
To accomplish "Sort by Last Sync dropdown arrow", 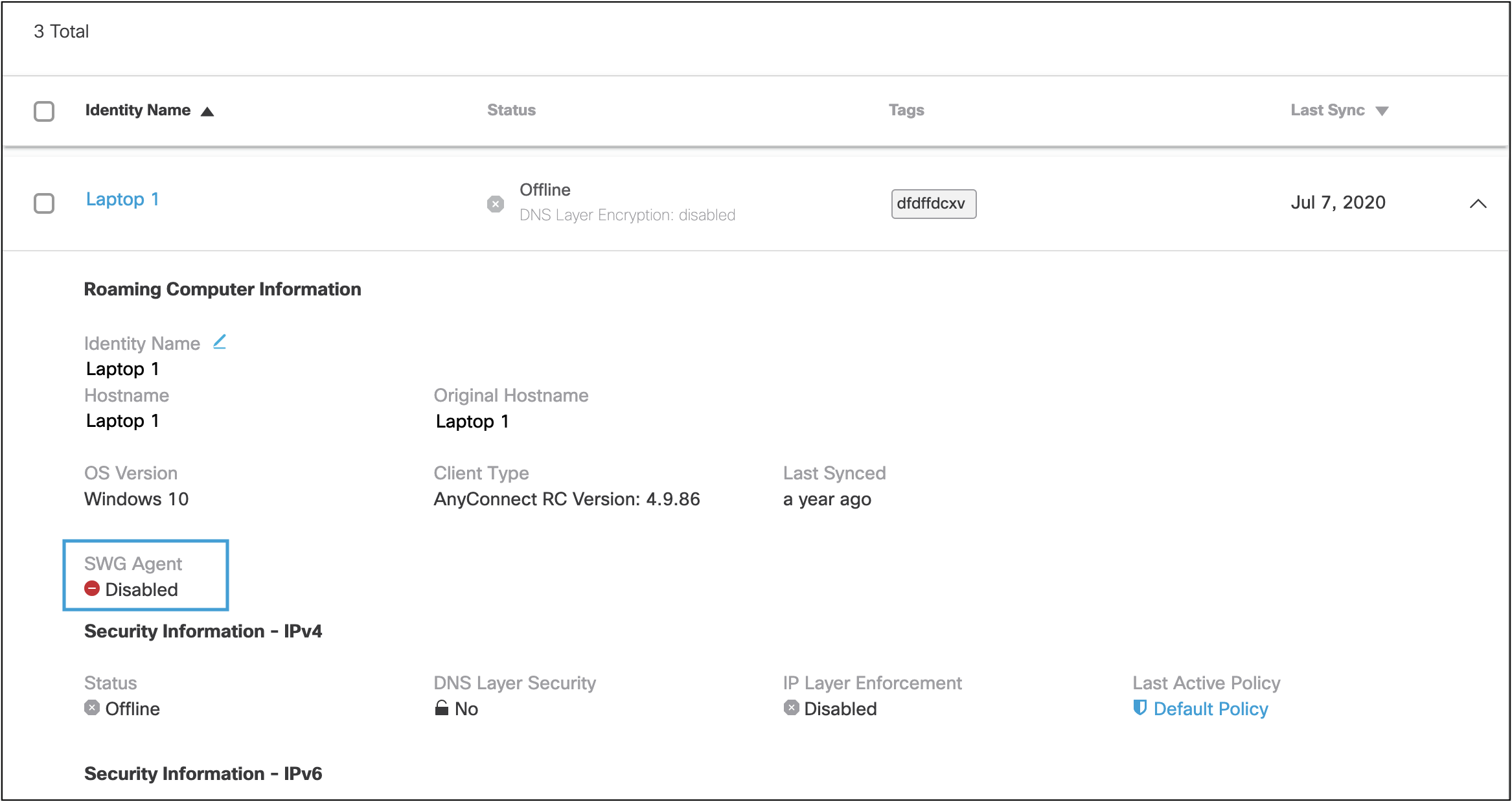I will (x=1382, y=111).
